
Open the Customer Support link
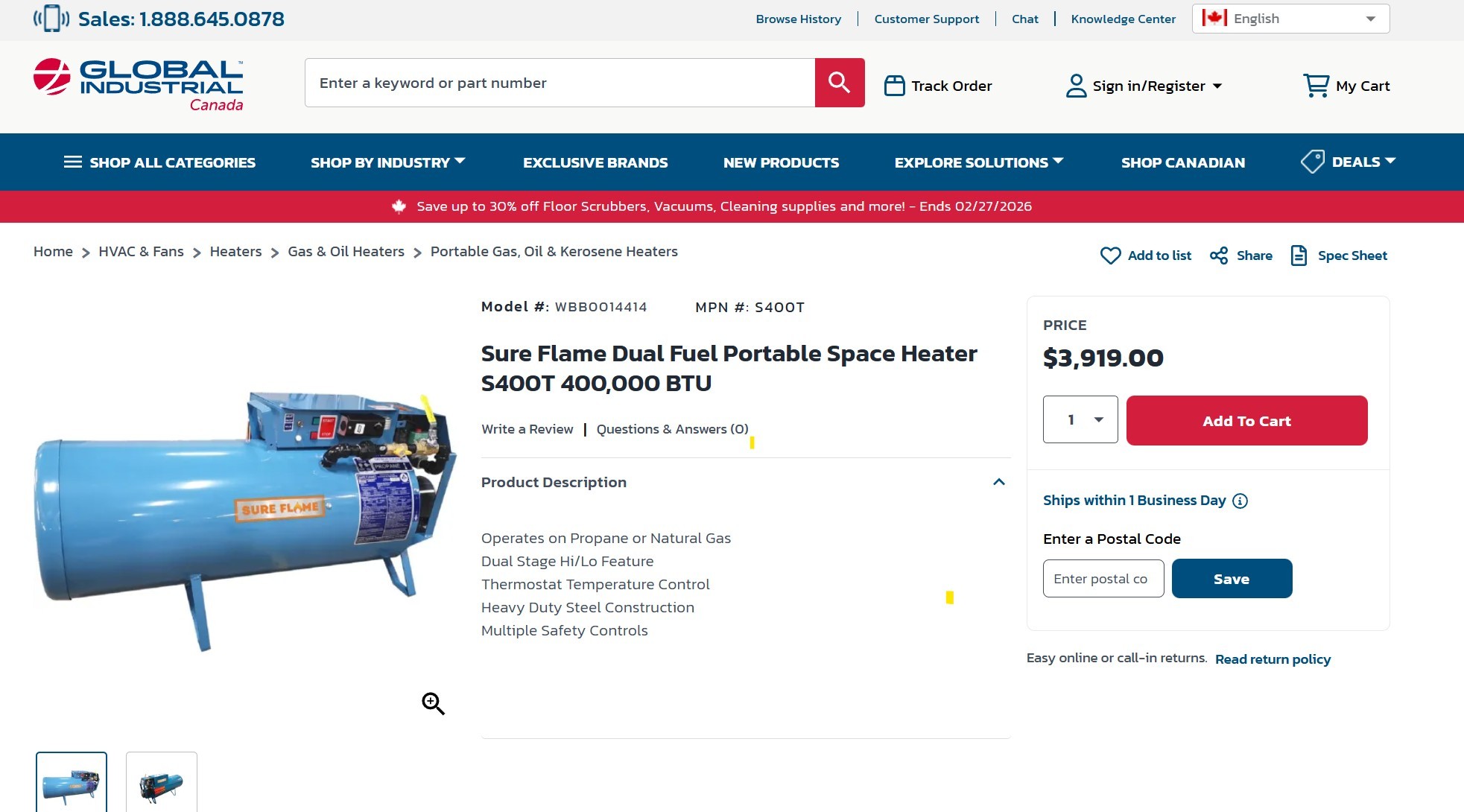926,19
